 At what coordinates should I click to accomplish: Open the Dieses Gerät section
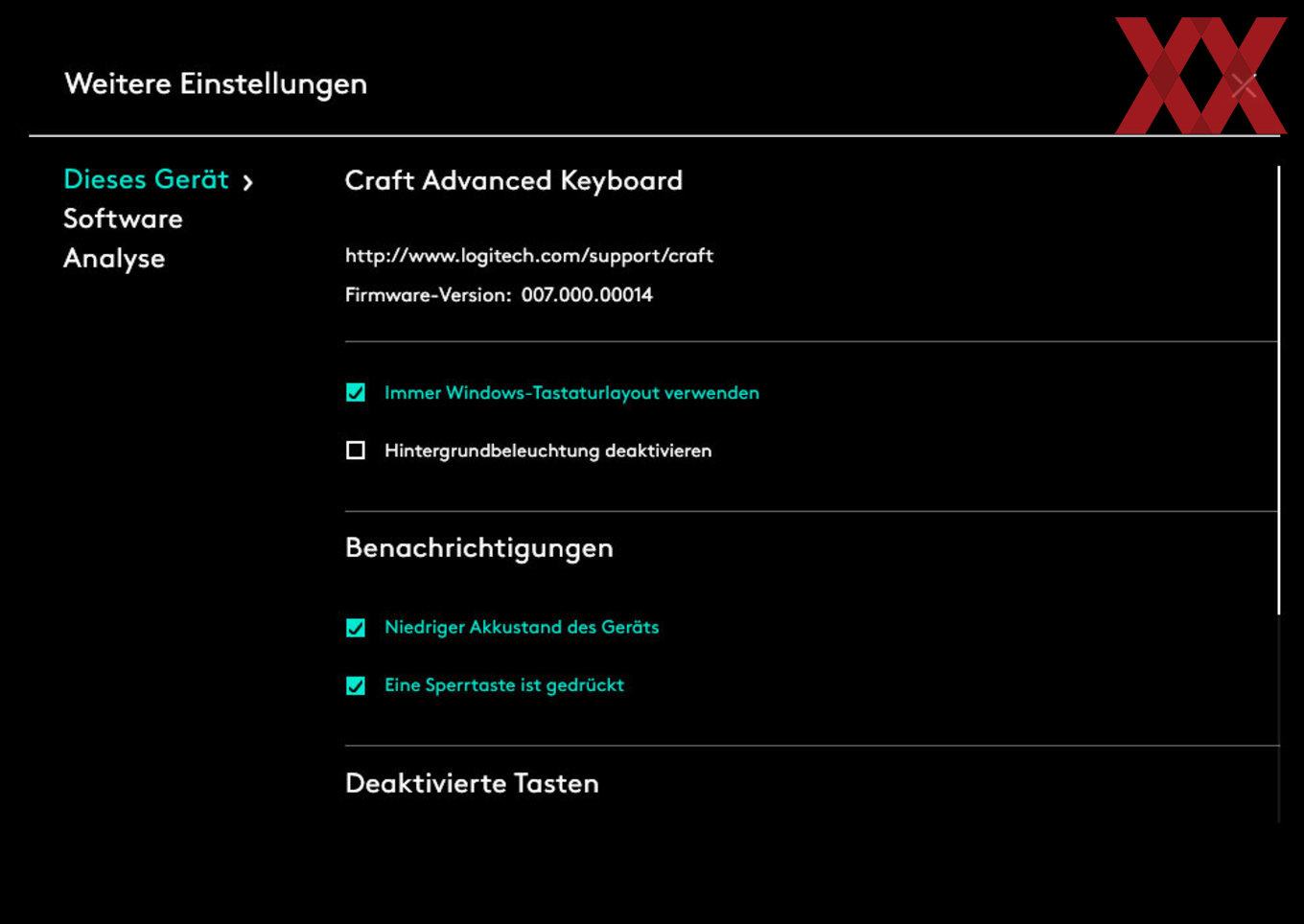click(146, 179)
